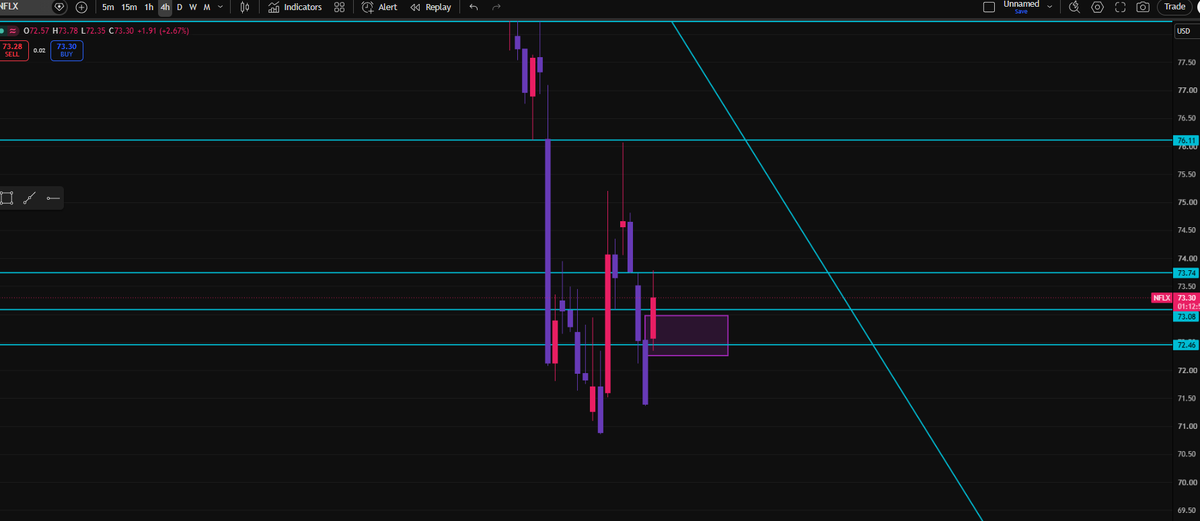This screenshot has height=521, width=1200.
Task: Select the 4h timeframe
Action: tap(165, 7)
